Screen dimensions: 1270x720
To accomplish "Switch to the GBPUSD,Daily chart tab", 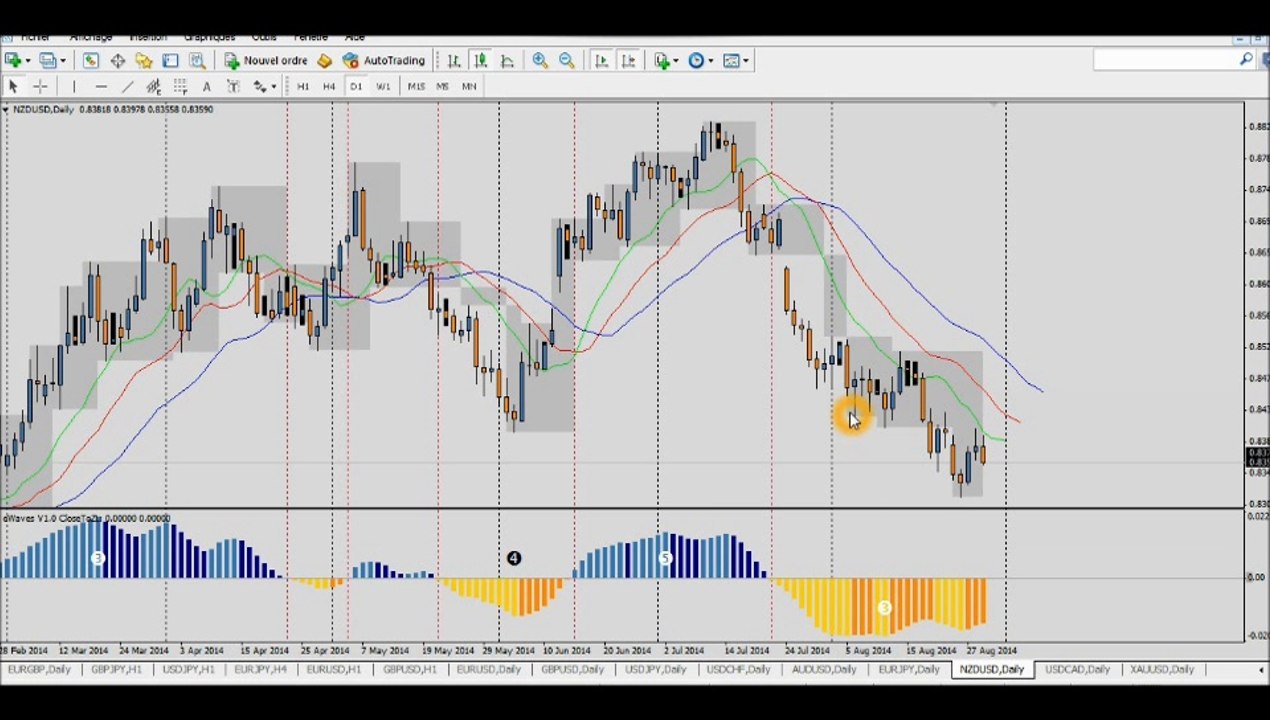I will pos(572,669).
